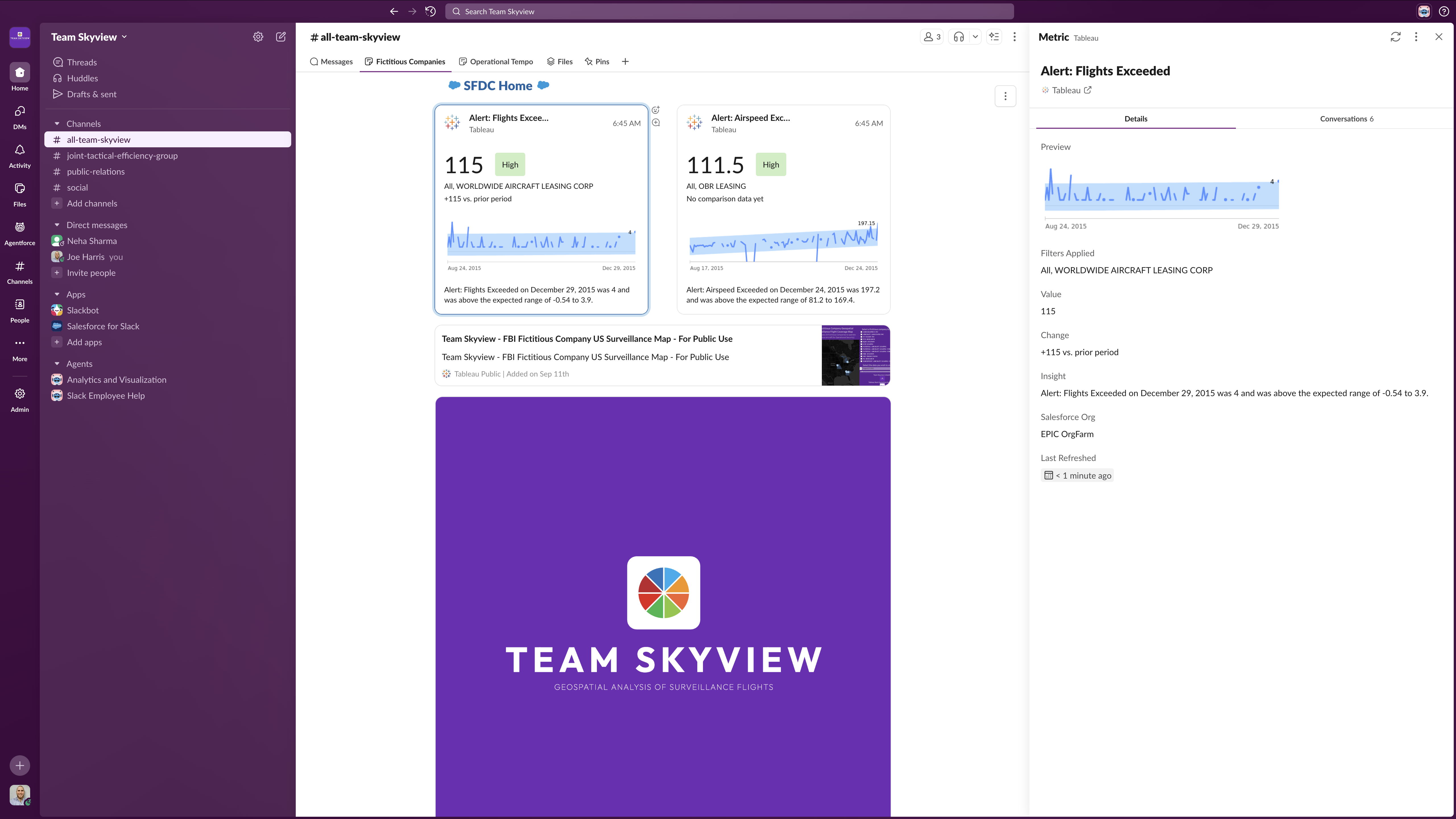Open the FBI Surveillance Map thumbnail

[855, 355]
